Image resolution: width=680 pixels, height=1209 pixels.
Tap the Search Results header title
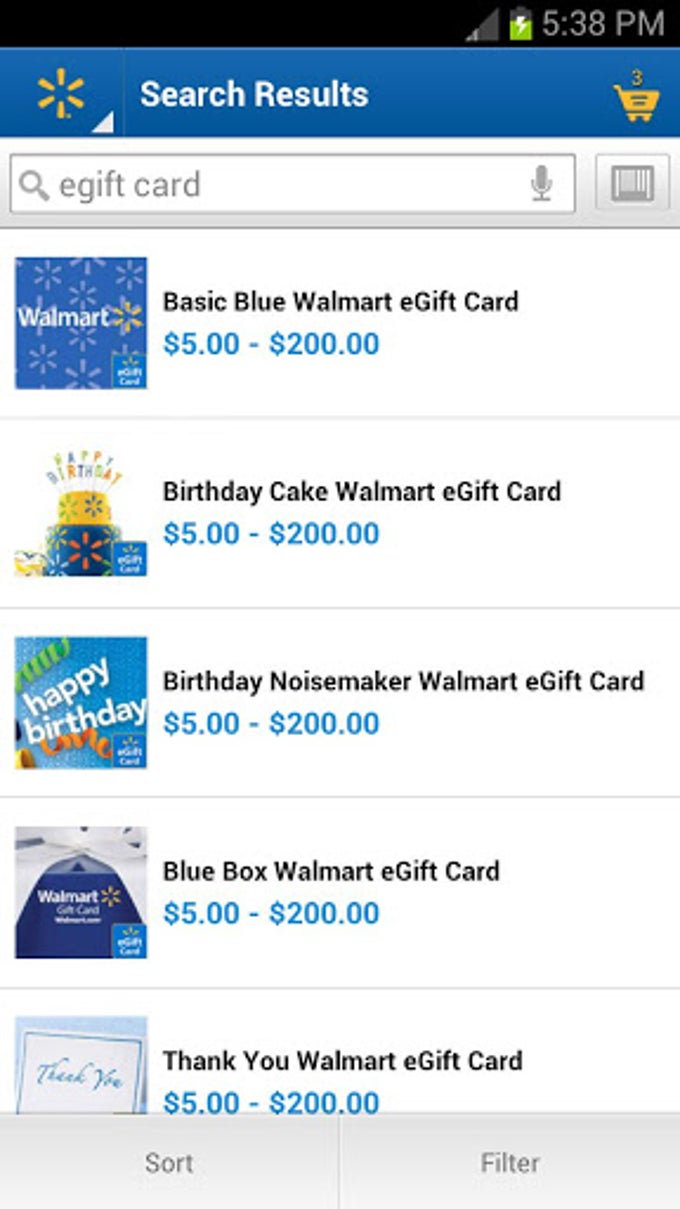point(254,94)
